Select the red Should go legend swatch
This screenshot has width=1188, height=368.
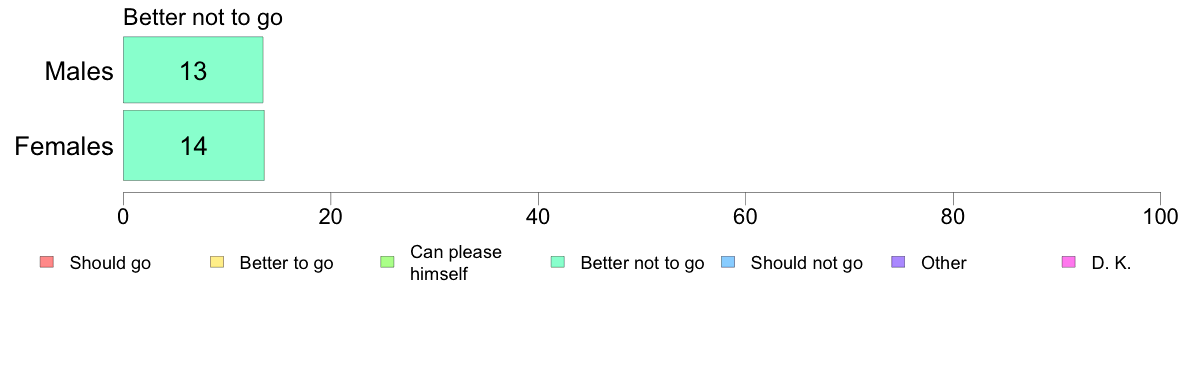coord(45,263)
